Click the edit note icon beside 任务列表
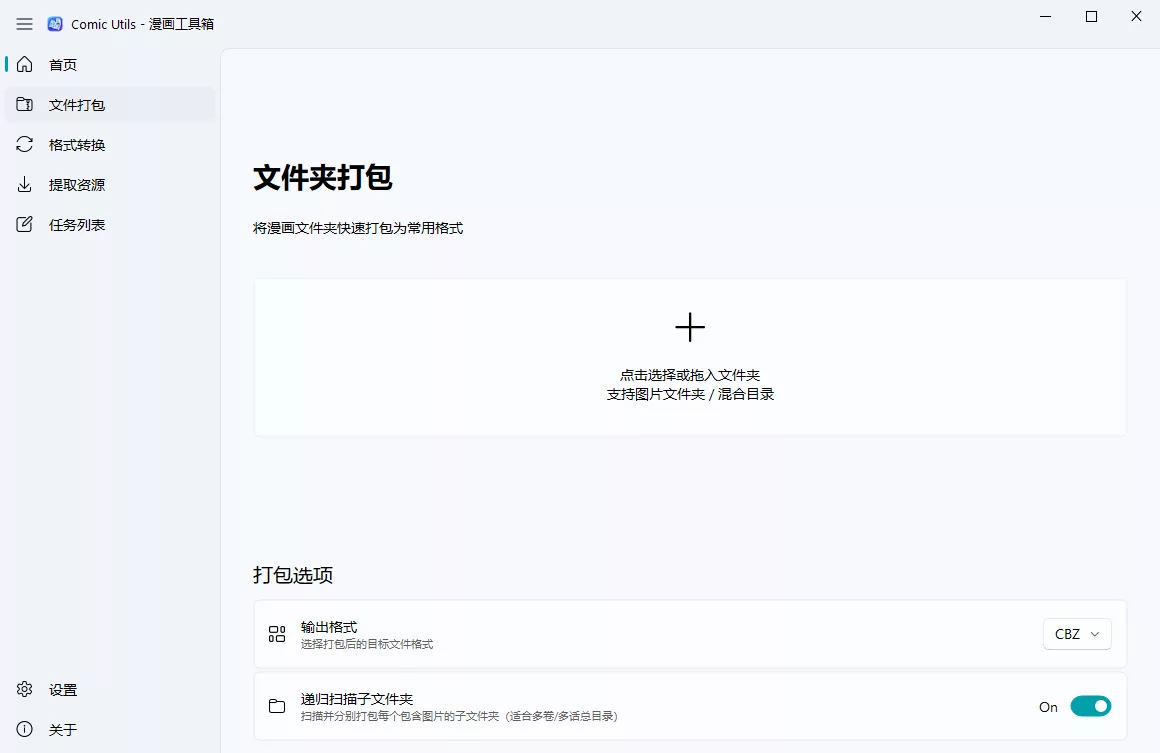This screenshot has width=1160, height=753. click(x=24, y=224)
